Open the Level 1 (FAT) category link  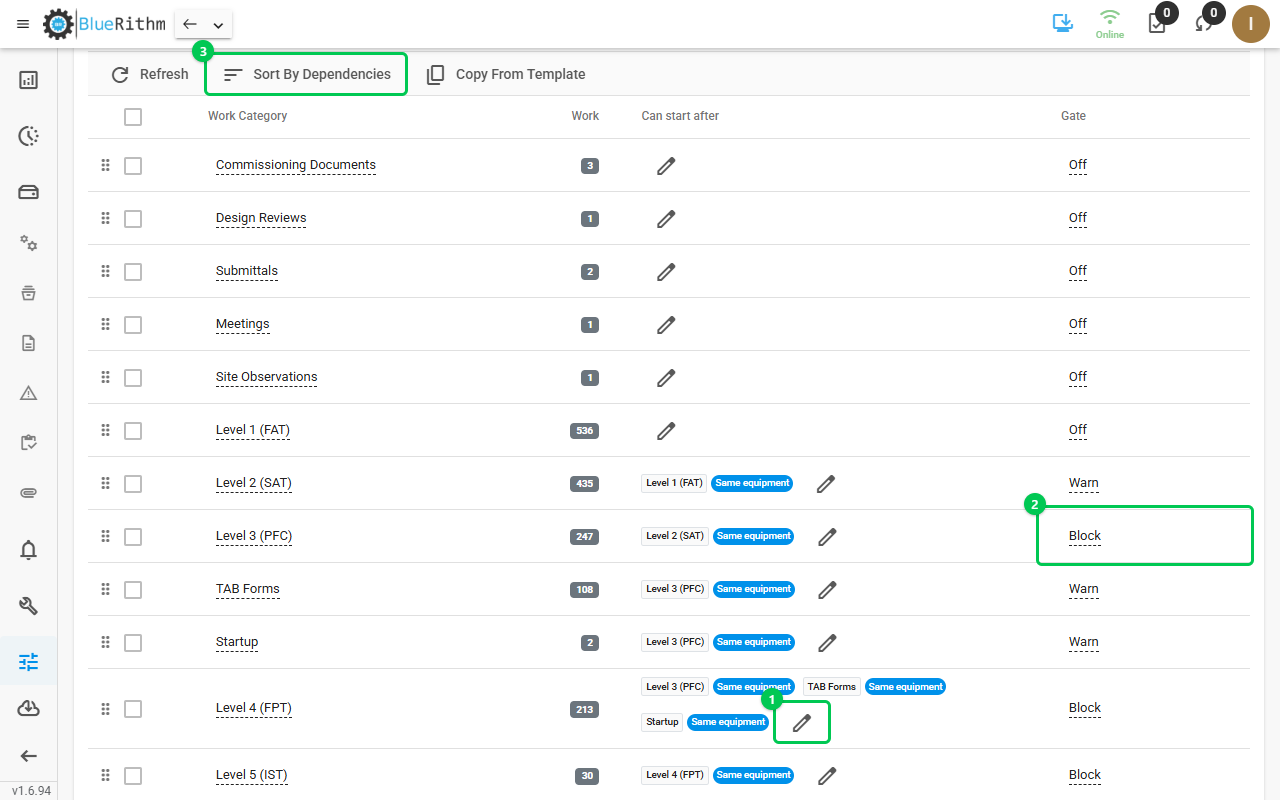click(253, 430)
